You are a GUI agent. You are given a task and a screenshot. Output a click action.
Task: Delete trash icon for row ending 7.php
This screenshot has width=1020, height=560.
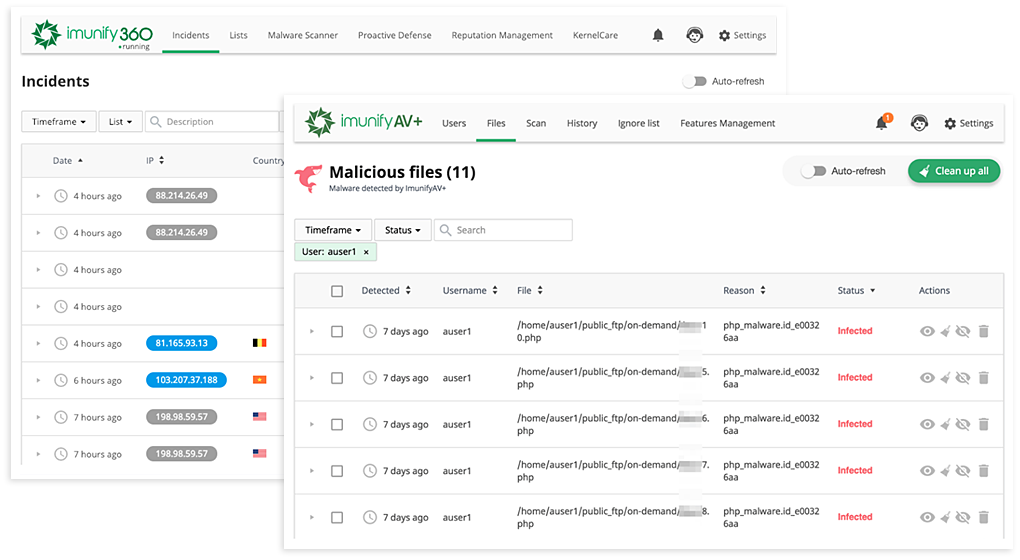point(984,471)
